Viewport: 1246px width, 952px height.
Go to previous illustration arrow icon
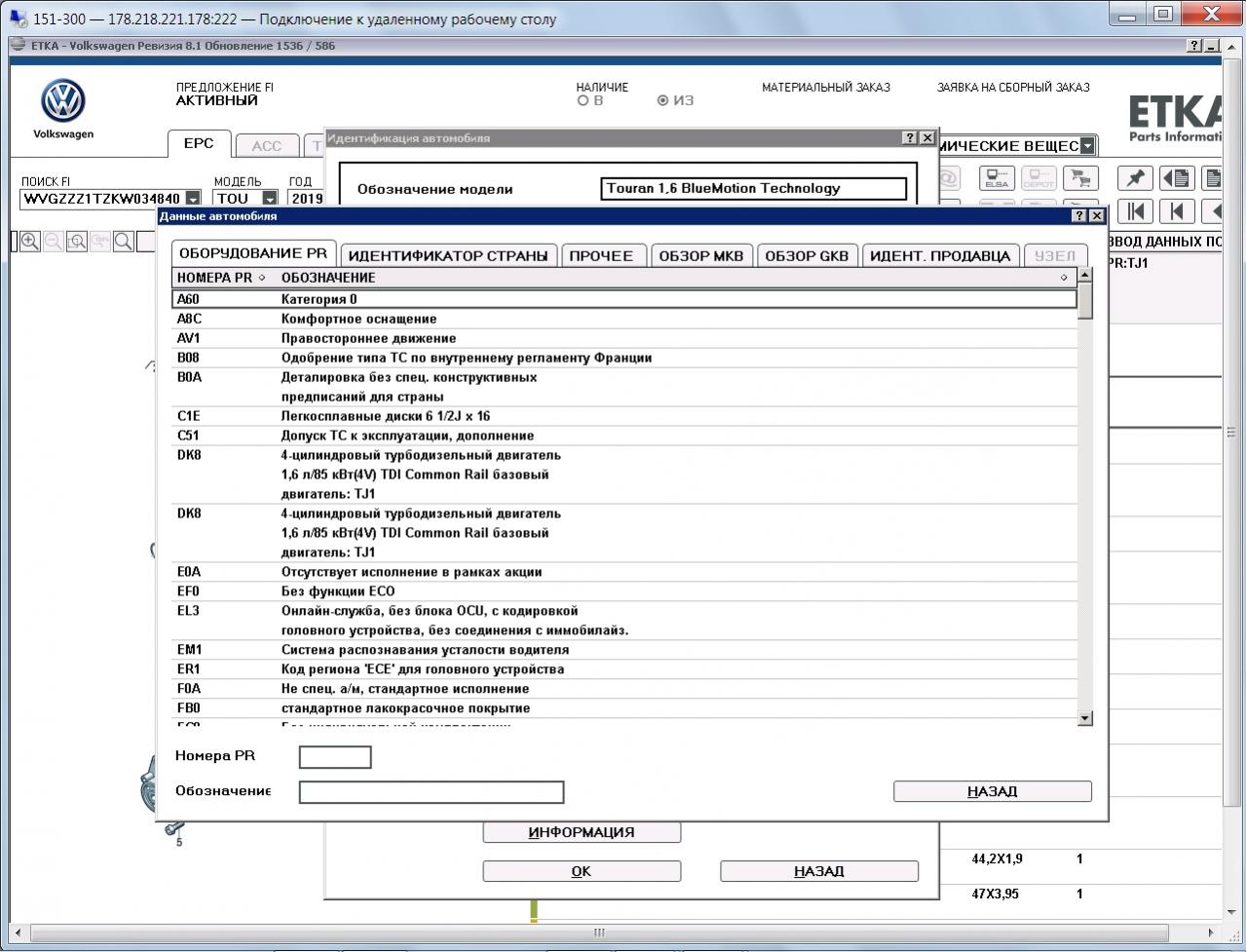[1177, 211]
